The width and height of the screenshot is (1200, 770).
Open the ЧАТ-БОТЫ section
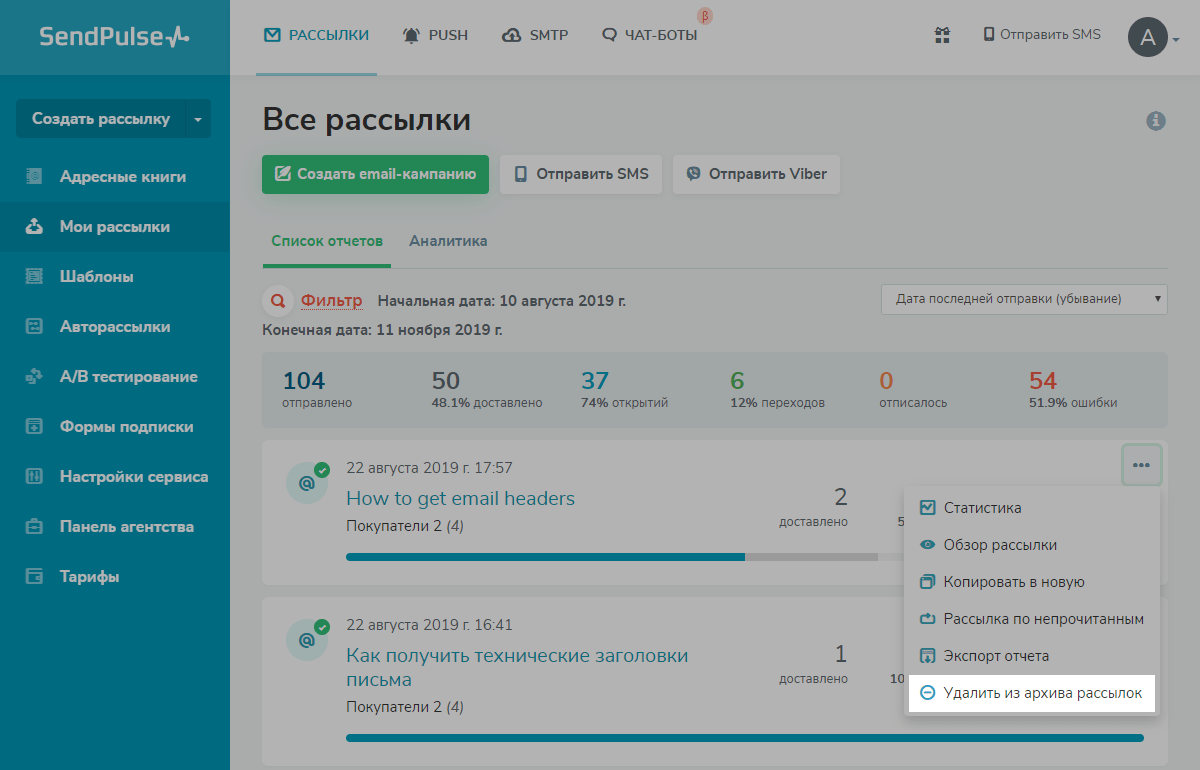tap(649, 35)
